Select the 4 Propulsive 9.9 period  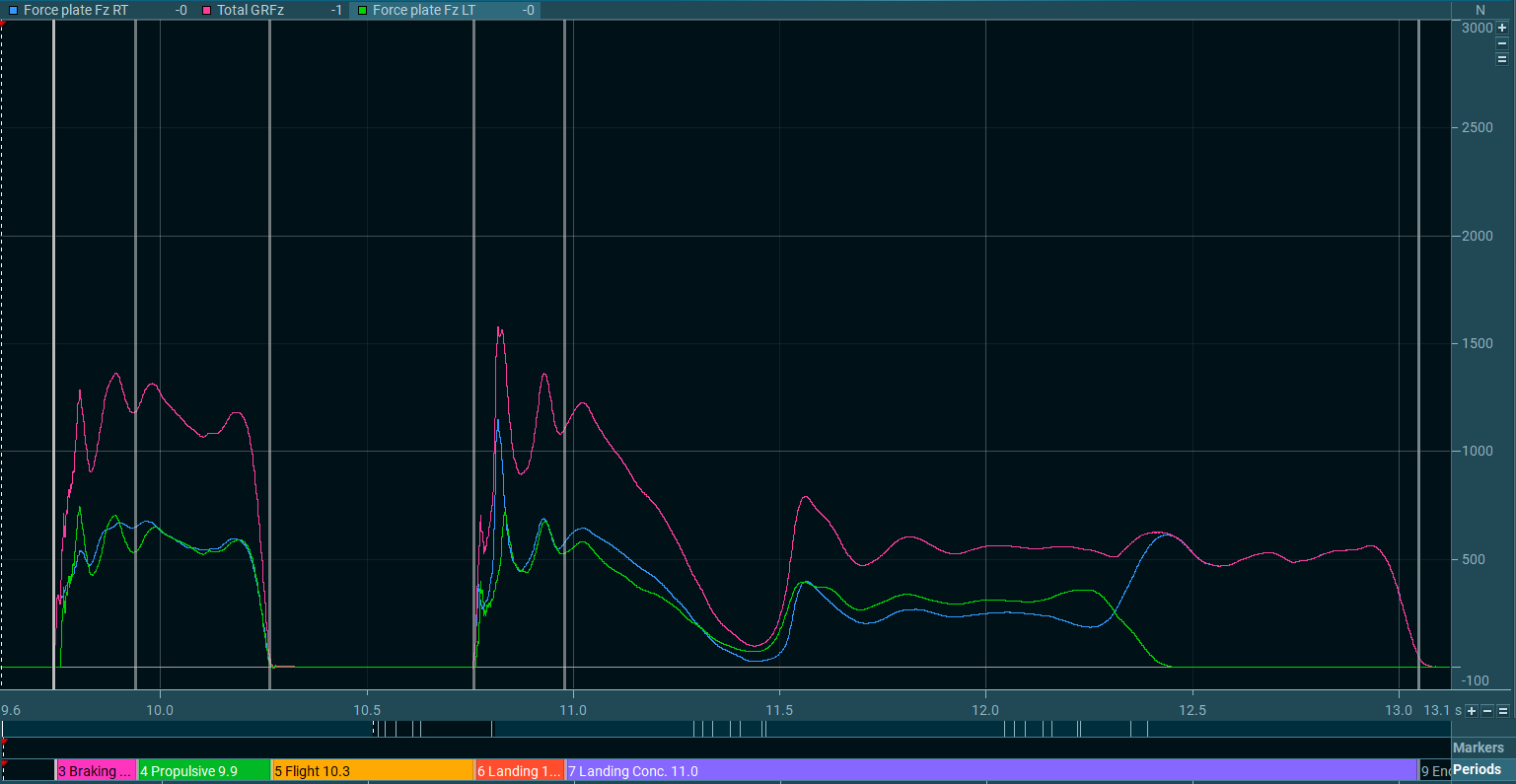pos(203,771)
